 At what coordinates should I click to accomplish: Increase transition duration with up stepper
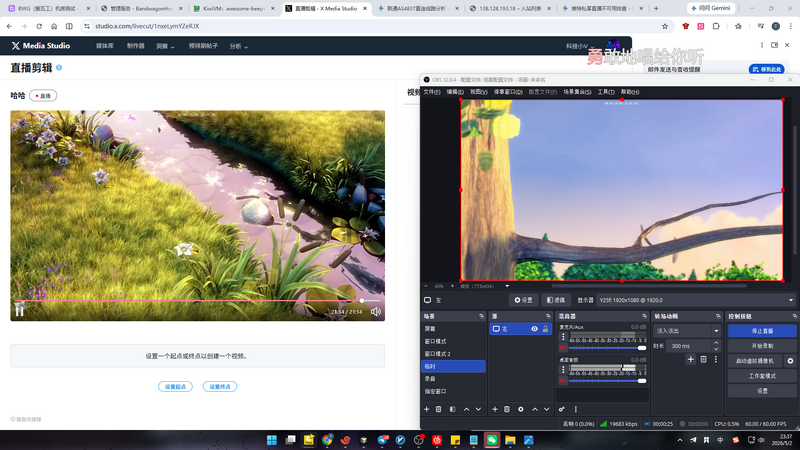tap(716, 343)
